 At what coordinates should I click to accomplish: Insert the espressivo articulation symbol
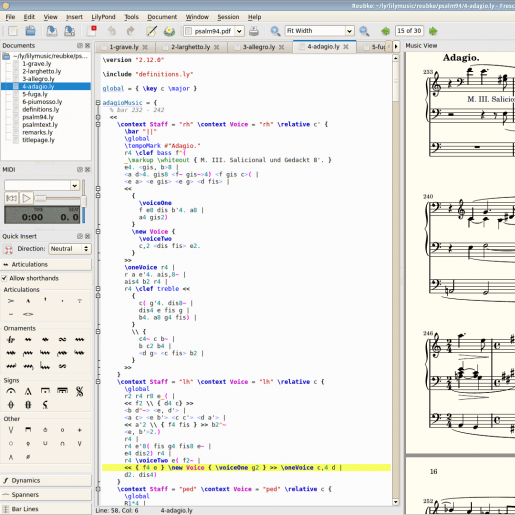click(28, 314)
